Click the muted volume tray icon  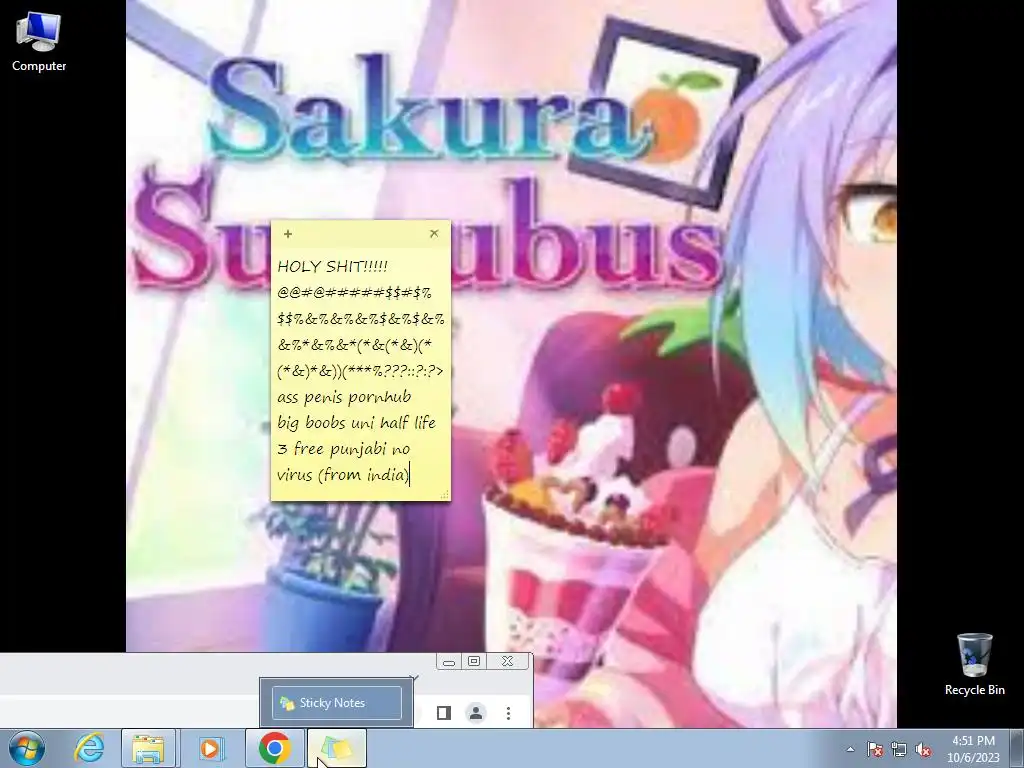click(923, 749)
